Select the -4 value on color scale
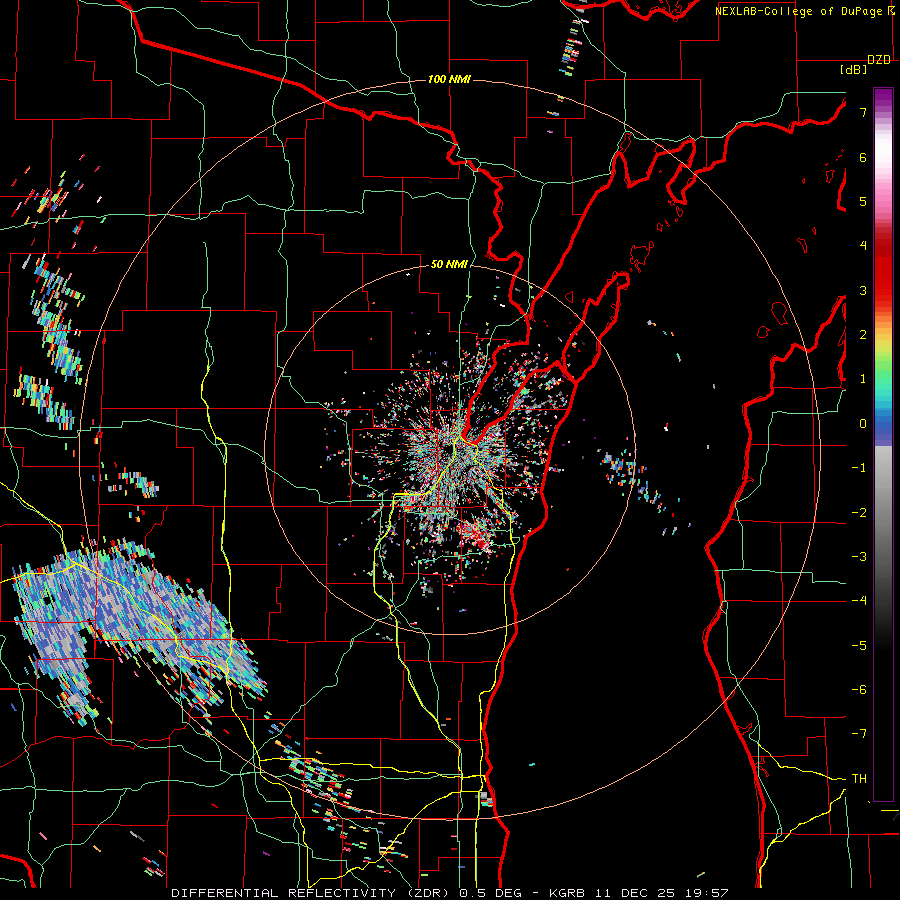Screen dimensions: 900x900 859,601
